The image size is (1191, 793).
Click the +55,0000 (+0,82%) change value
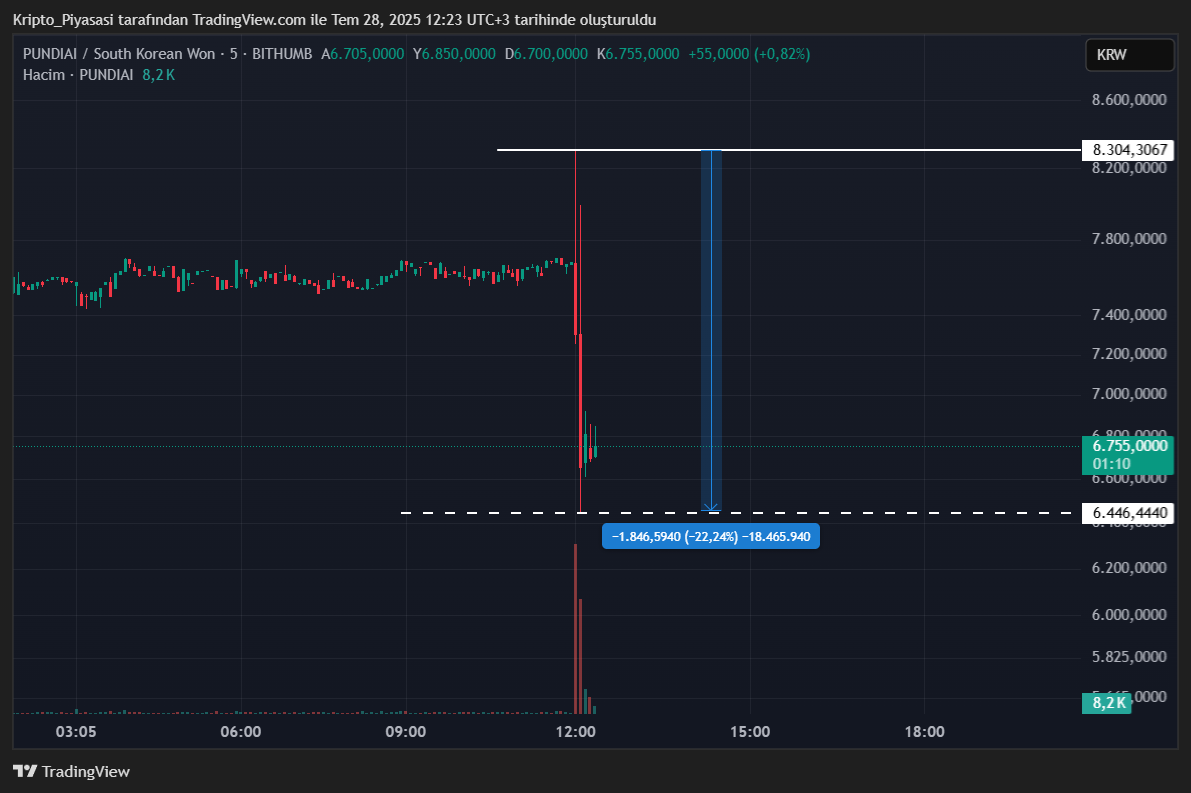point(749,54)
